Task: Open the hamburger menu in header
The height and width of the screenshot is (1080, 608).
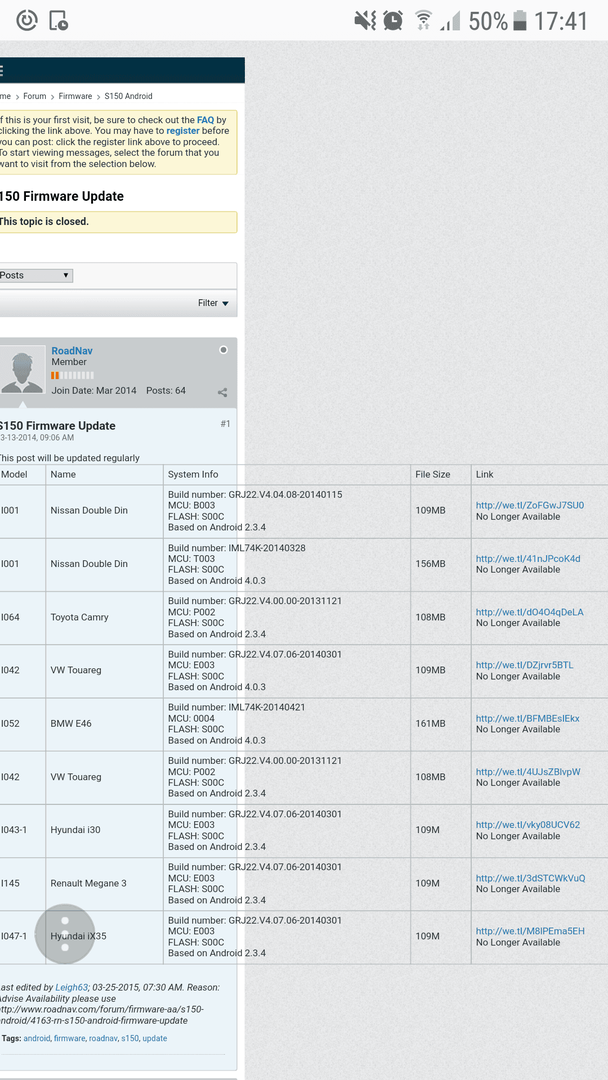Action: point(1,70)
